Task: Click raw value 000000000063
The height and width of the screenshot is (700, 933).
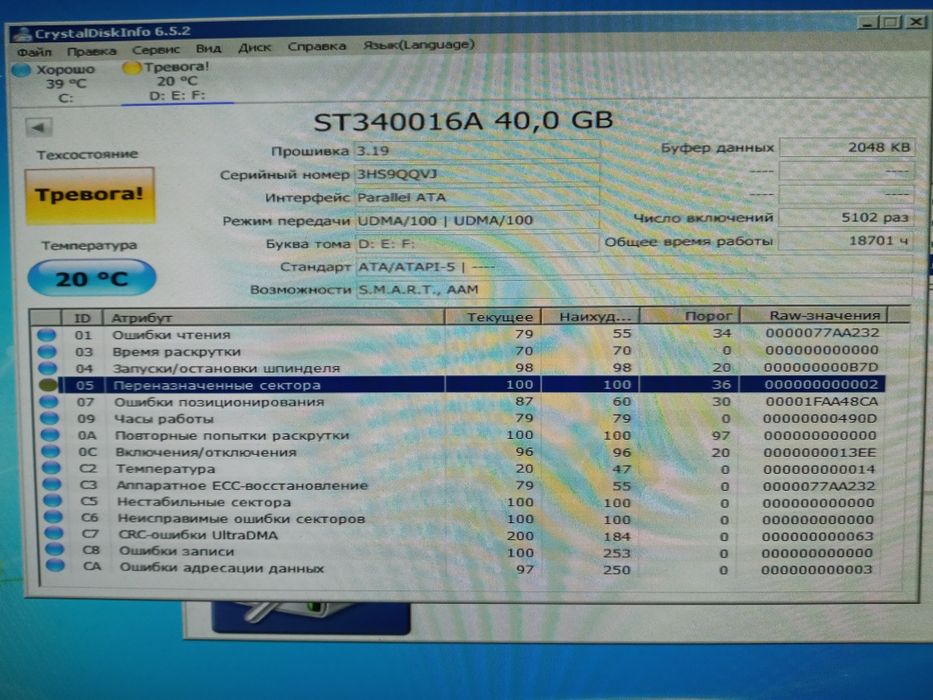Action: click(818, 536)
